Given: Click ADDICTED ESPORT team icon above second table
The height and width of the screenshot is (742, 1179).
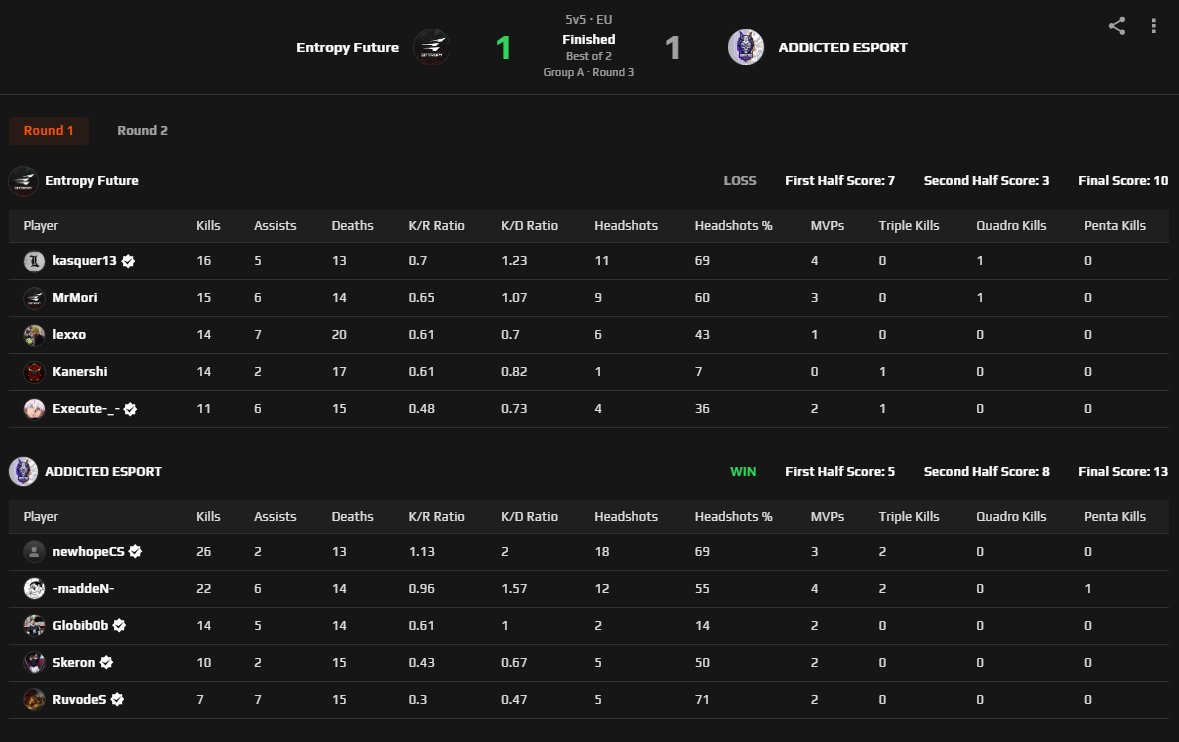Looking at the screenshot, I should (x=23, y=471).
